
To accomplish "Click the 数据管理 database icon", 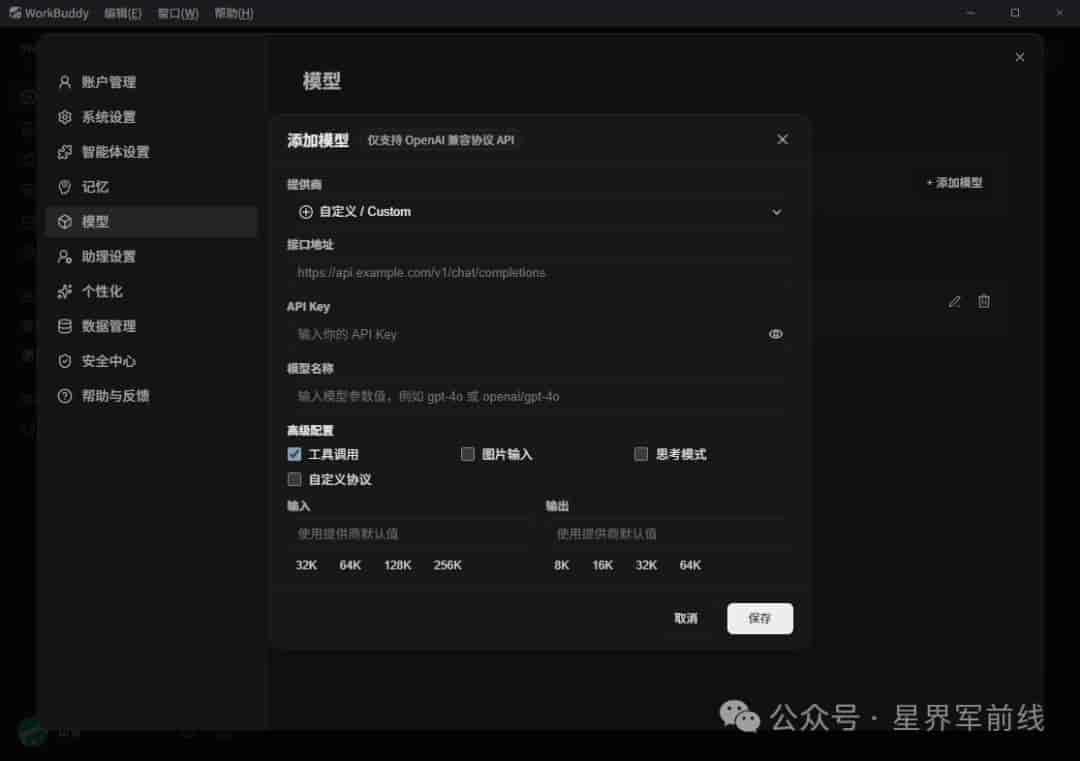I will click(x=65, y=326).
